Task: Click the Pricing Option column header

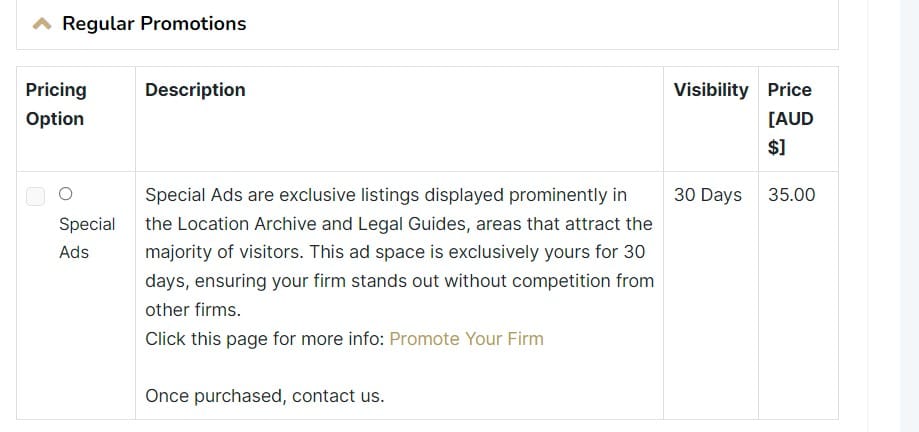Action: point(56,104)
